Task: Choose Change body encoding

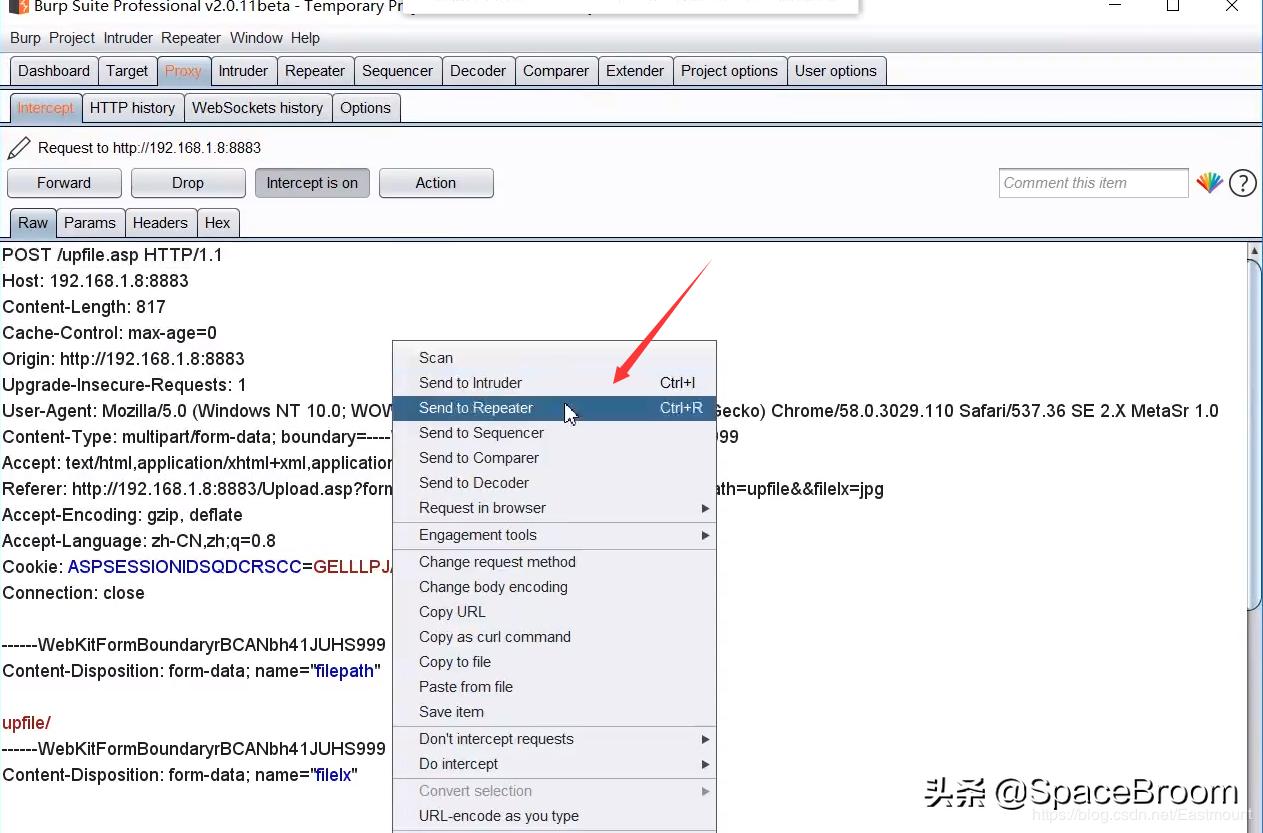Action: click(555, 587)
